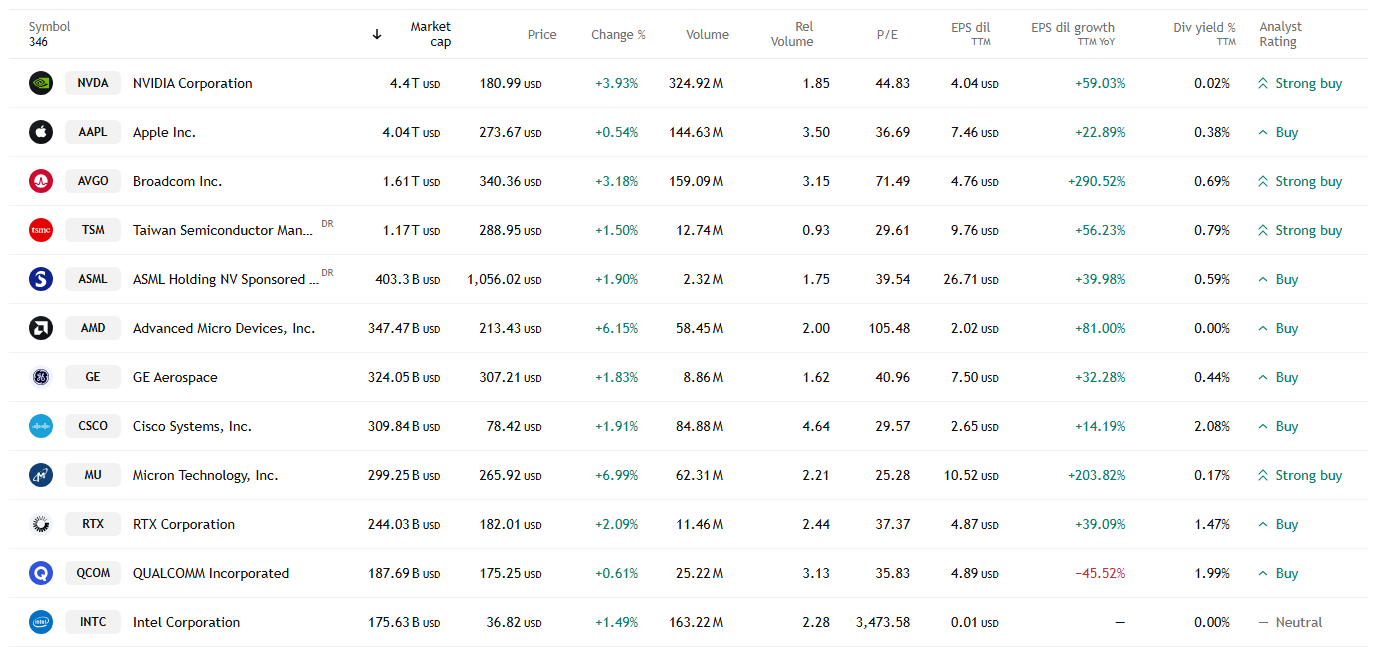Screen dimensions: 1379x653
Task: Click the AMD logo icon
Action: pos(41,328)
